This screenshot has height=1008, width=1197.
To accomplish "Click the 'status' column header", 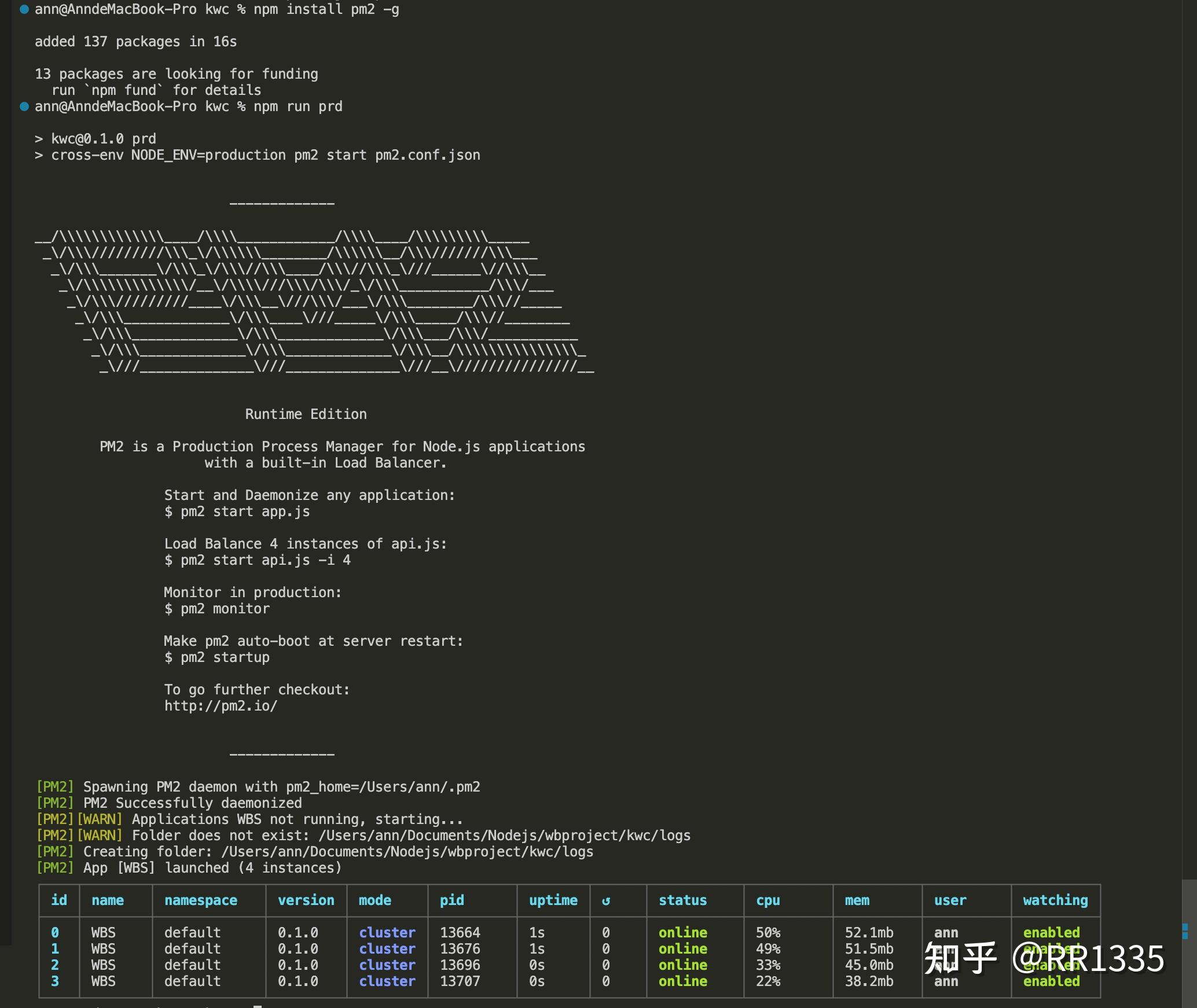I will click(x=682, y=900).
